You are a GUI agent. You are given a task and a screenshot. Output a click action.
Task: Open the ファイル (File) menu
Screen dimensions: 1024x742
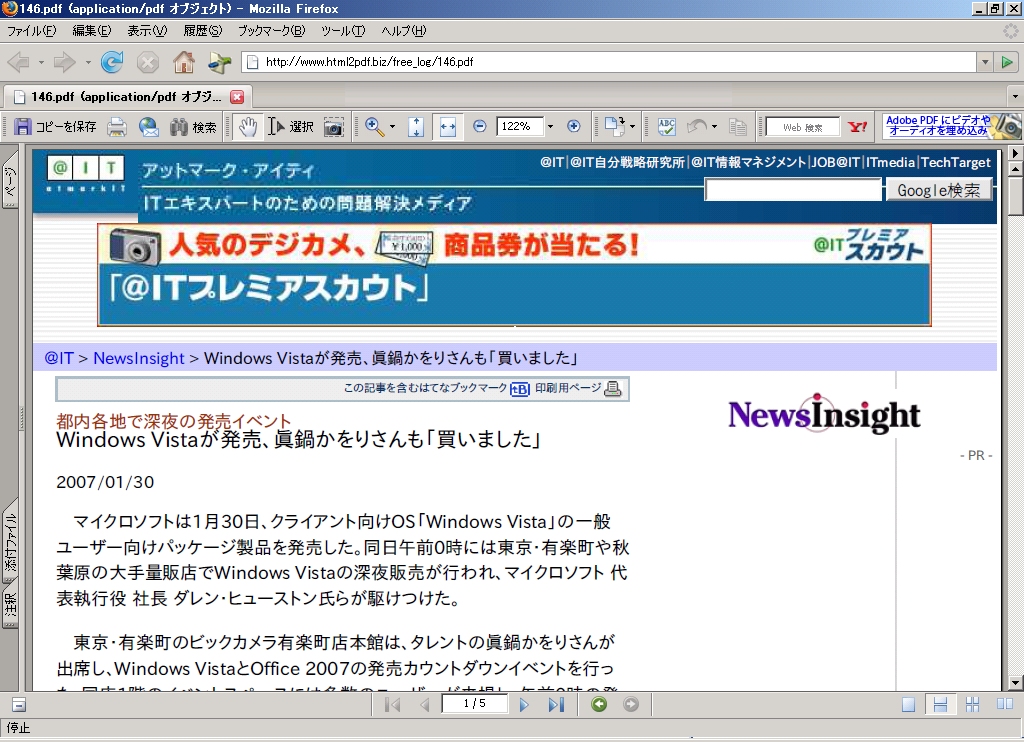coord(31,31)
